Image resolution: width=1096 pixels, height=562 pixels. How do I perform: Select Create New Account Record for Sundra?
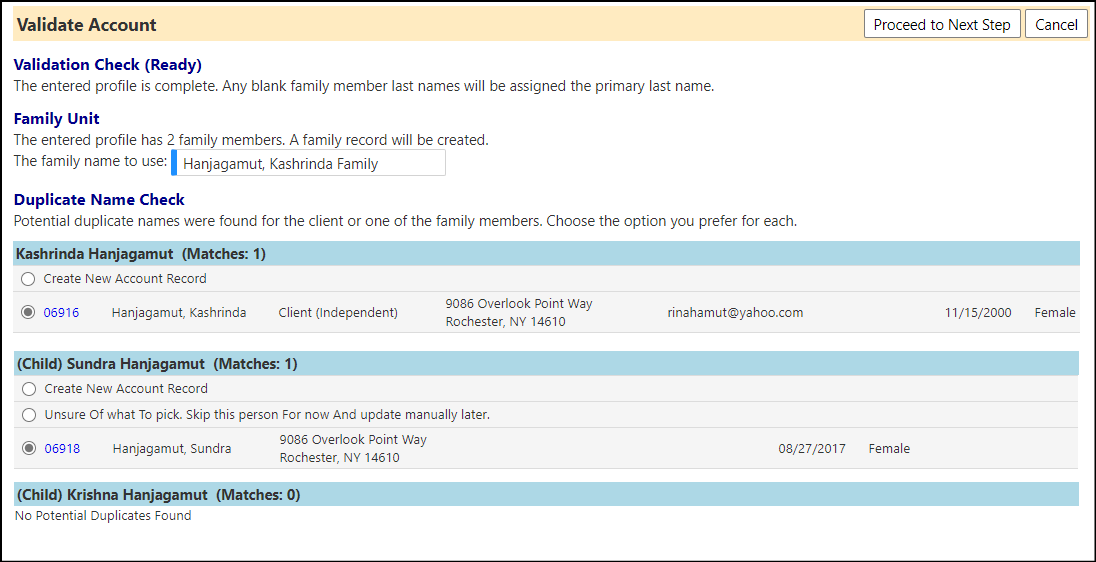click(29, 389)
